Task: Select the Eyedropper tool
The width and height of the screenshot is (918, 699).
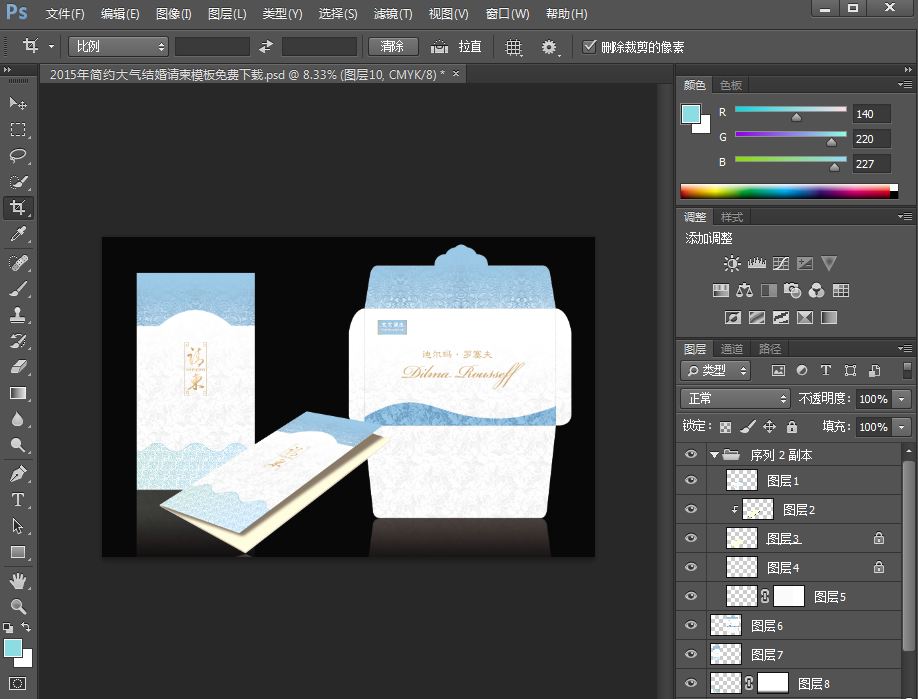Action: click(18, 235)
